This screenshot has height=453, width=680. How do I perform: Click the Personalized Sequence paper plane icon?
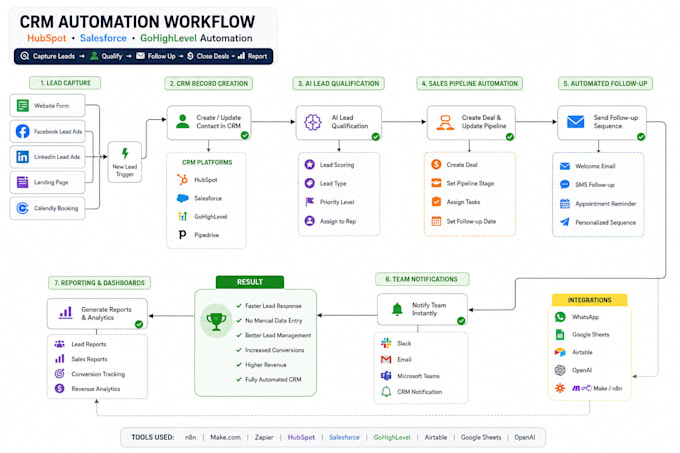tap(565, 222)
